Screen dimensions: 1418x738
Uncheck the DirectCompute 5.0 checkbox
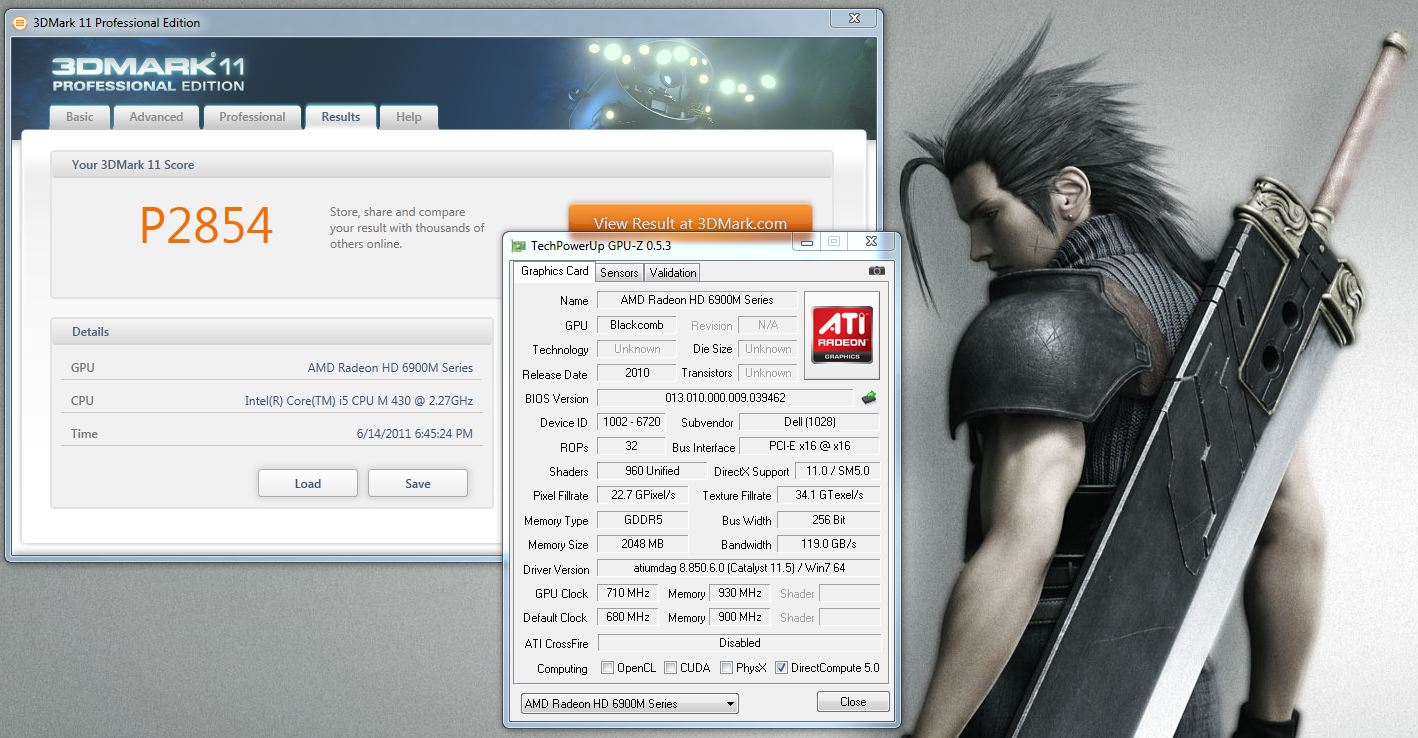coord(782,668)
